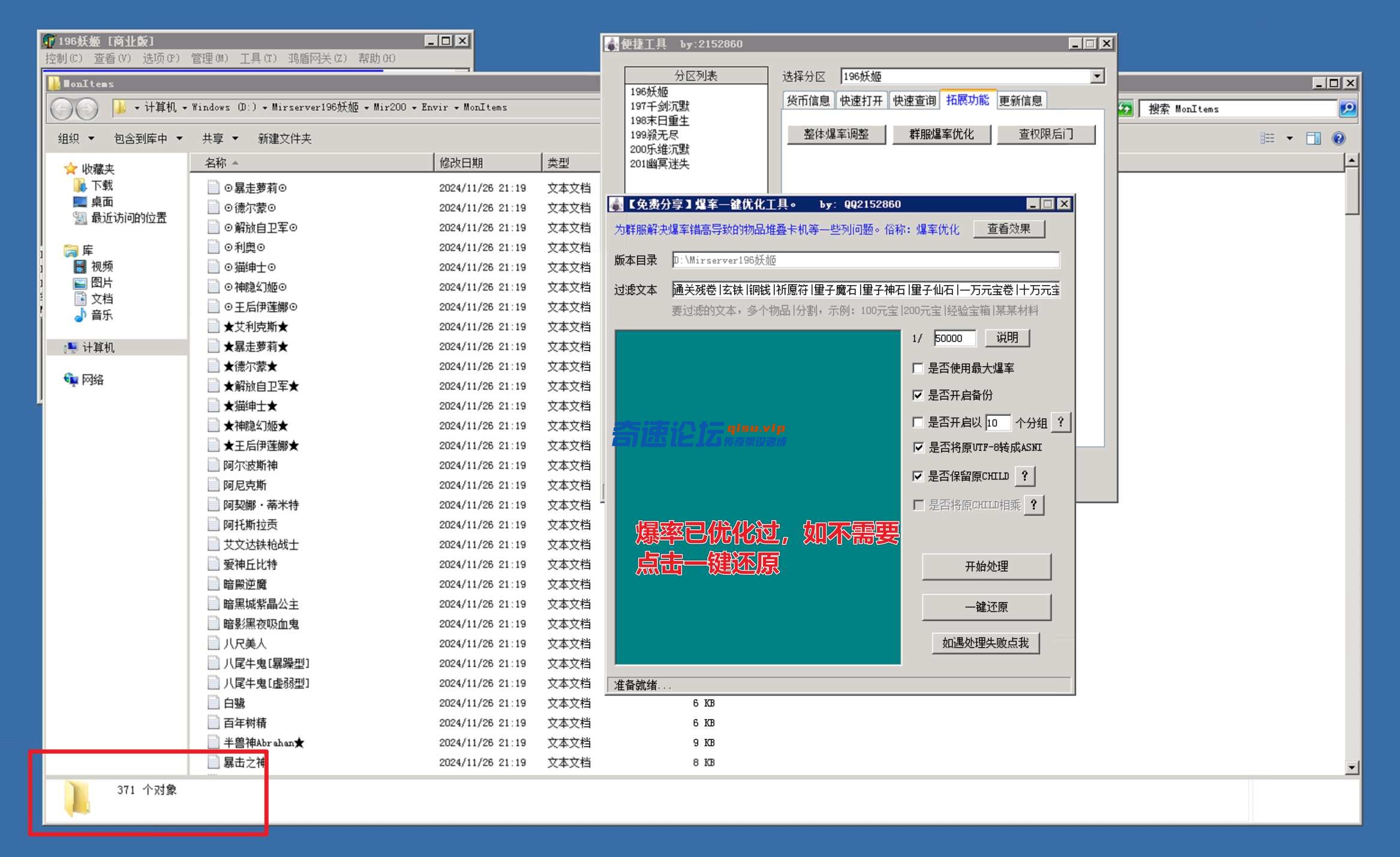This screenshot has height=857, width=1400.
Task: Select the file 八尺美人
Action: (244, 643)
